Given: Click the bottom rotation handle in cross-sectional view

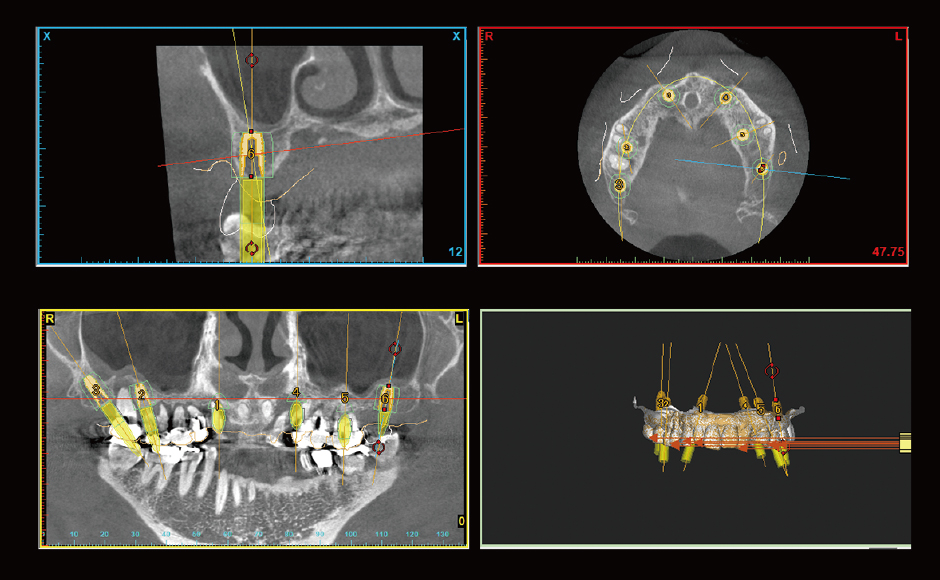Looking at the screenshot, I should tap(251, 247).
